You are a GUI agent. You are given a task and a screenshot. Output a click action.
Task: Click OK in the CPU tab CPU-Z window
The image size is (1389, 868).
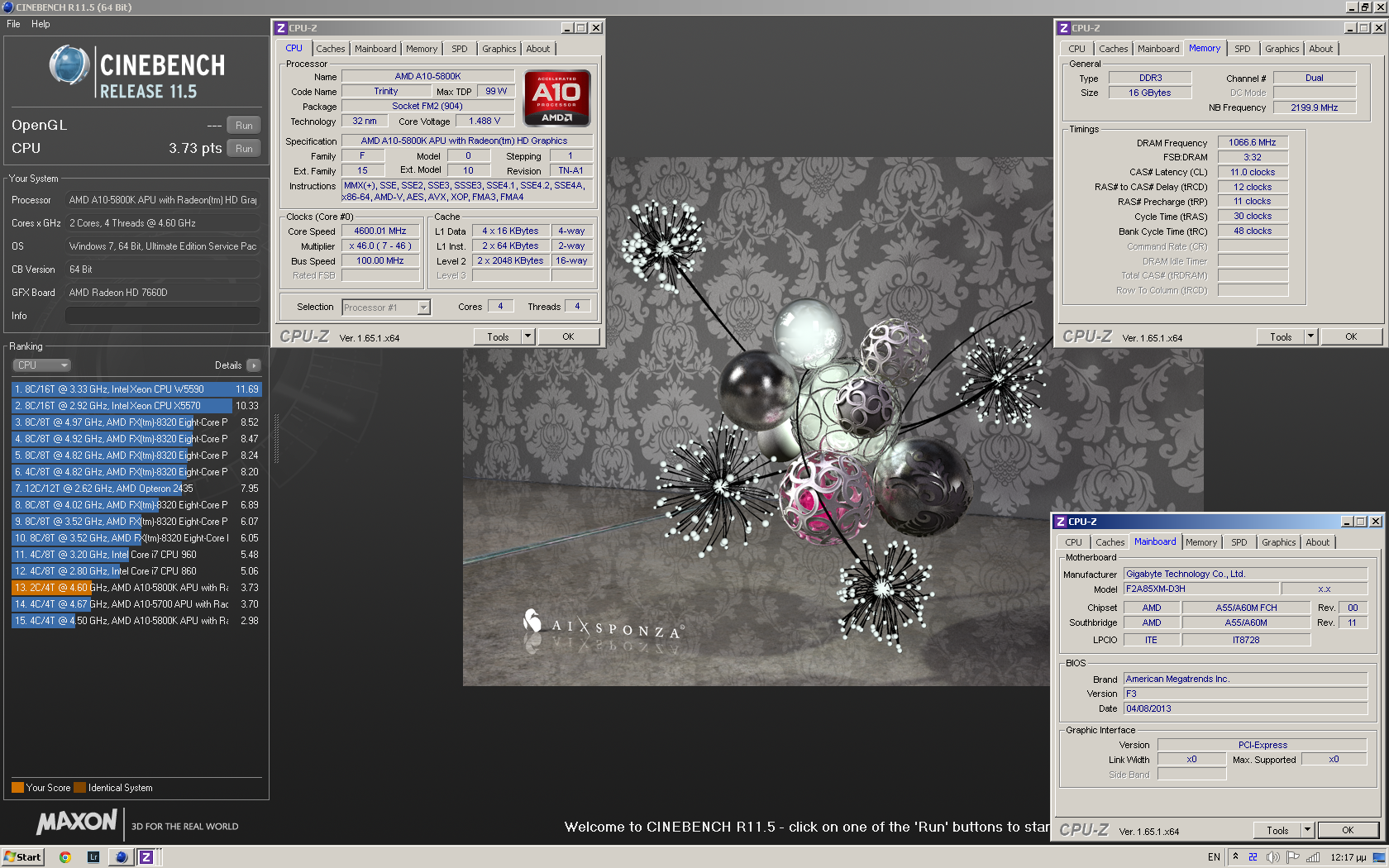568,336
